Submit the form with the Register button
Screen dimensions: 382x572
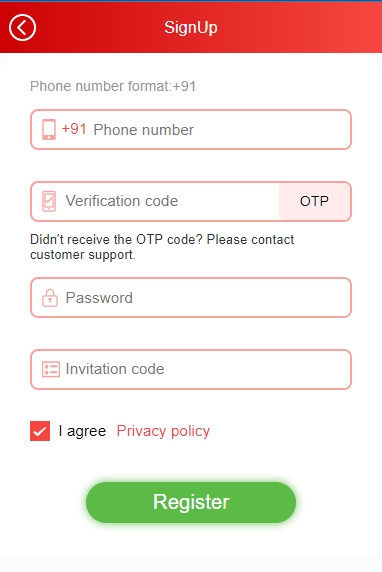(191, 502)
